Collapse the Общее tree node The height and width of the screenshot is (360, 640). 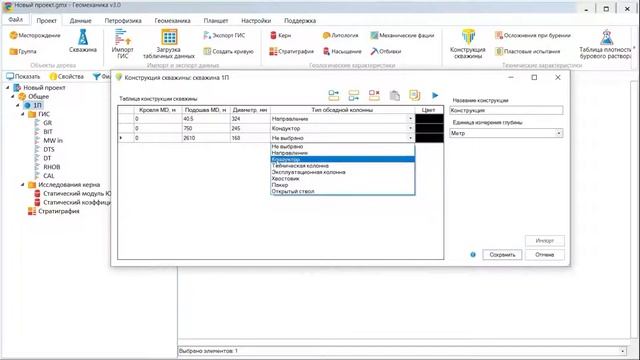13,97
